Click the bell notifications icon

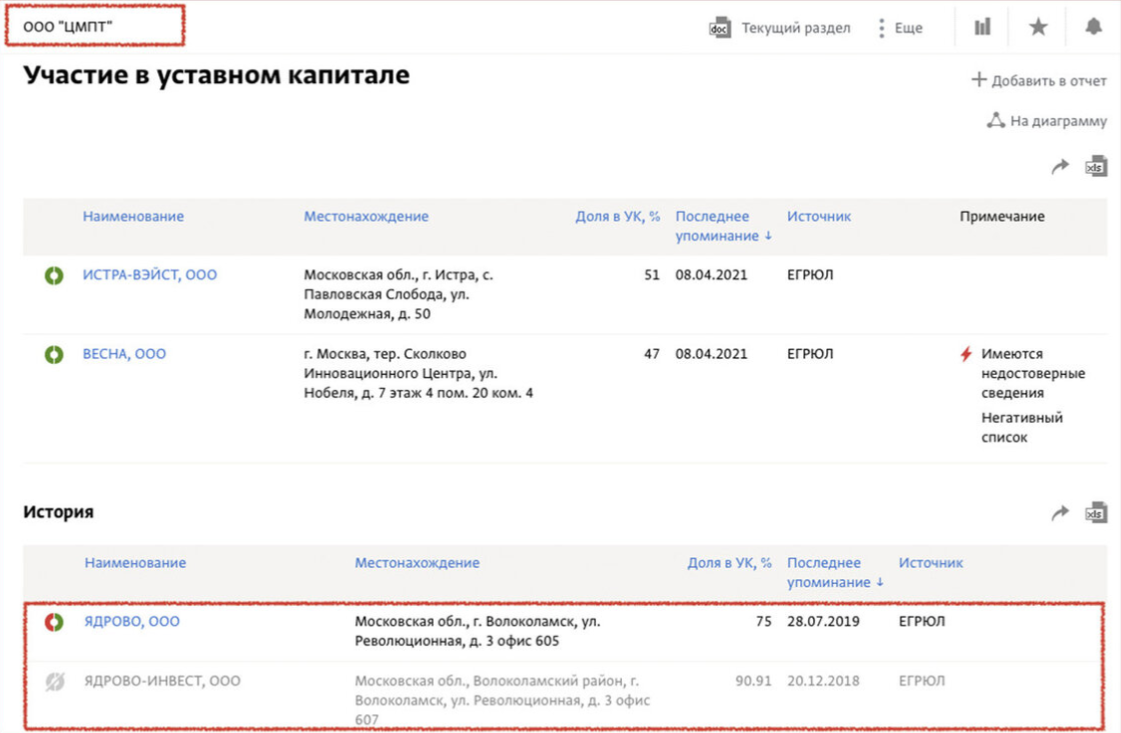(1093, 27)
